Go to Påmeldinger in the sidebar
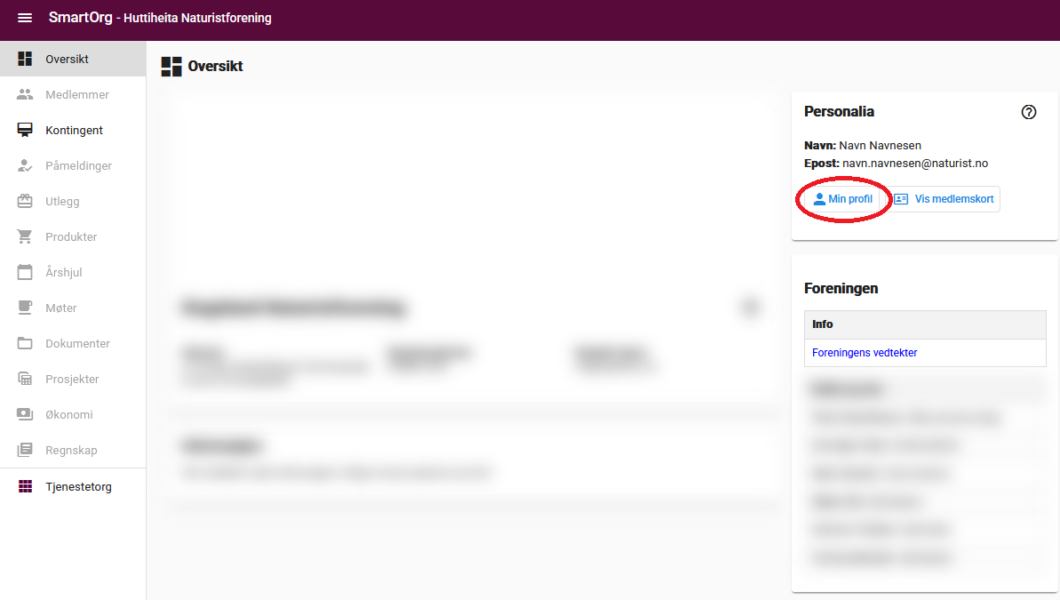 [78, 166]
